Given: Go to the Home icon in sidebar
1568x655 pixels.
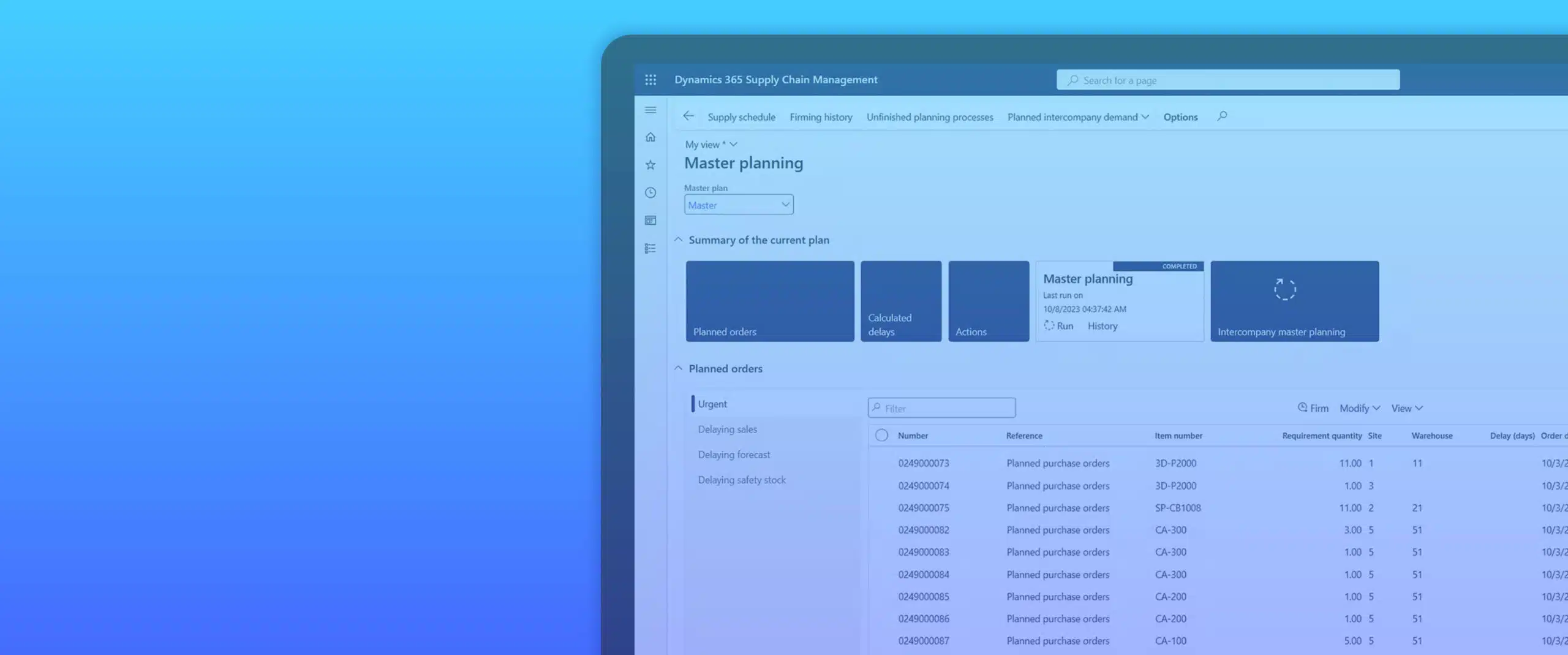Looking at the screenshot, I should (x=650, y=137).
